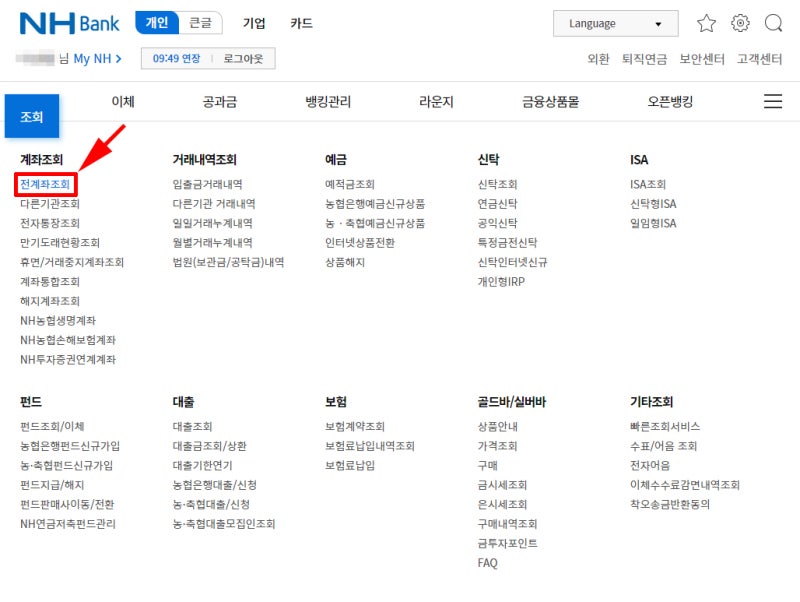The image size is (800, 602).
Task: Select the 금융상품몰 main menu item
Action: pyautogui.click(x=550, y=102)
